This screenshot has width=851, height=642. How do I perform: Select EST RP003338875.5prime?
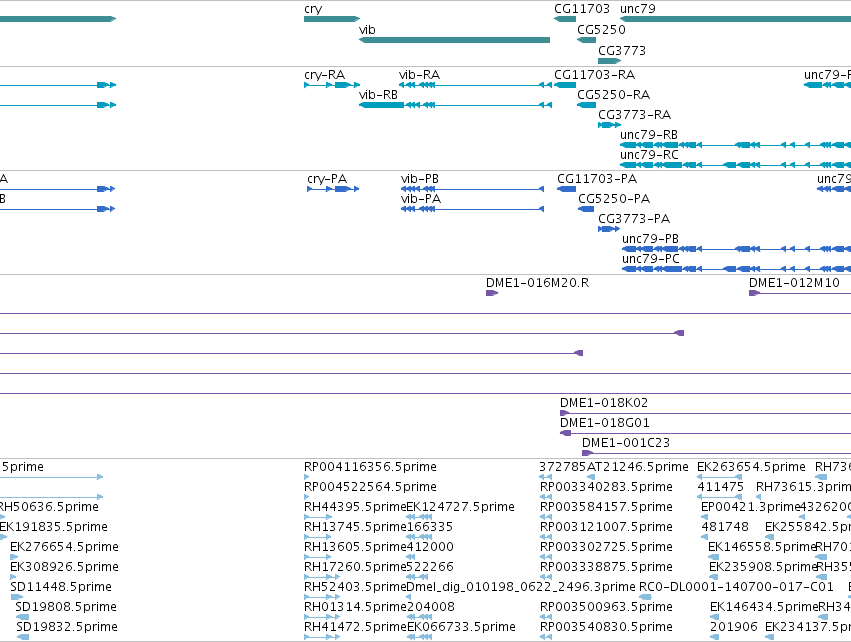606,567
